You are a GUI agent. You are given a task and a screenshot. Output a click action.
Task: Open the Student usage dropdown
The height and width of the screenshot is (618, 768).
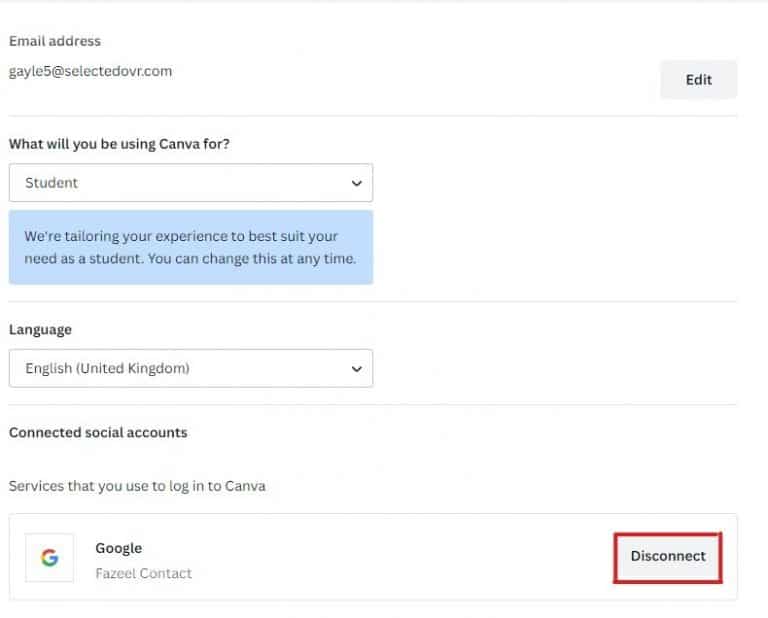click(190, 183)
